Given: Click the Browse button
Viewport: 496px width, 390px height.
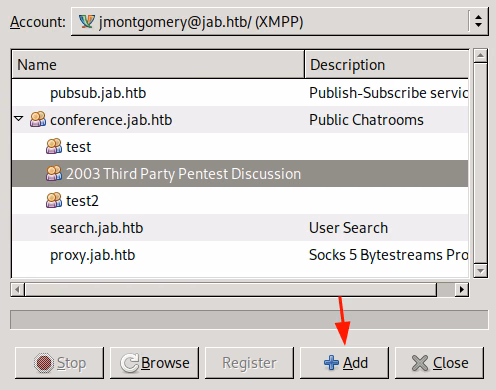Looking at the screenshot, I should click(154, 363).
